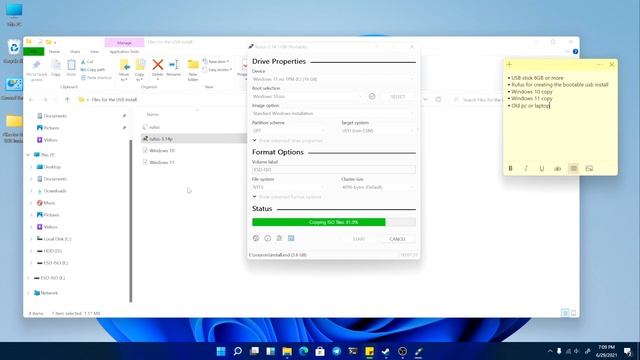Click New folder icon in Explorer ribbon
The image size is (640, 360).
pyautogui.click(x=193, y=69)
